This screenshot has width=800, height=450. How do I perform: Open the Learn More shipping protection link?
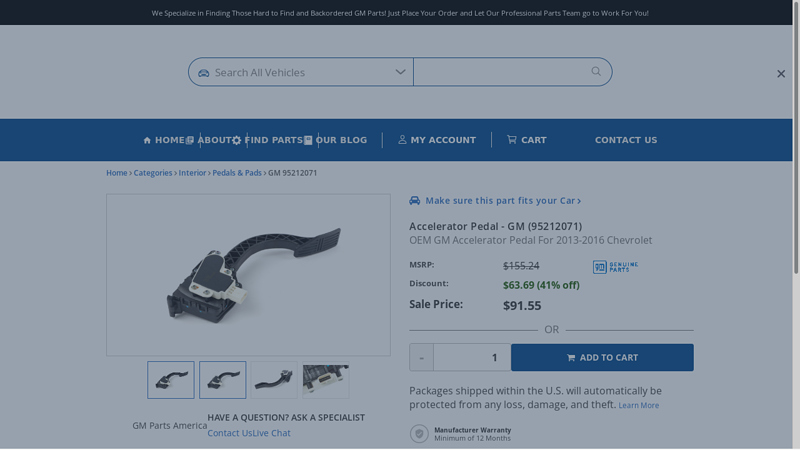click(638, 405)
